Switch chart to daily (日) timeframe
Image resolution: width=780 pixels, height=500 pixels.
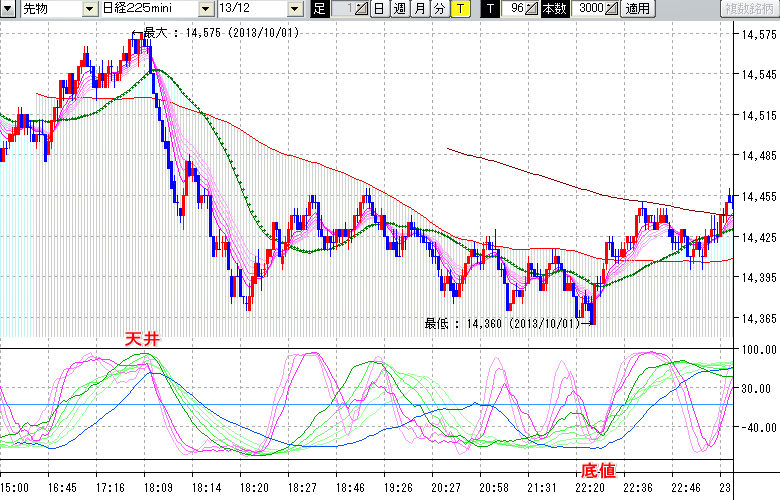pyautogui.click(x=378, y=9)
